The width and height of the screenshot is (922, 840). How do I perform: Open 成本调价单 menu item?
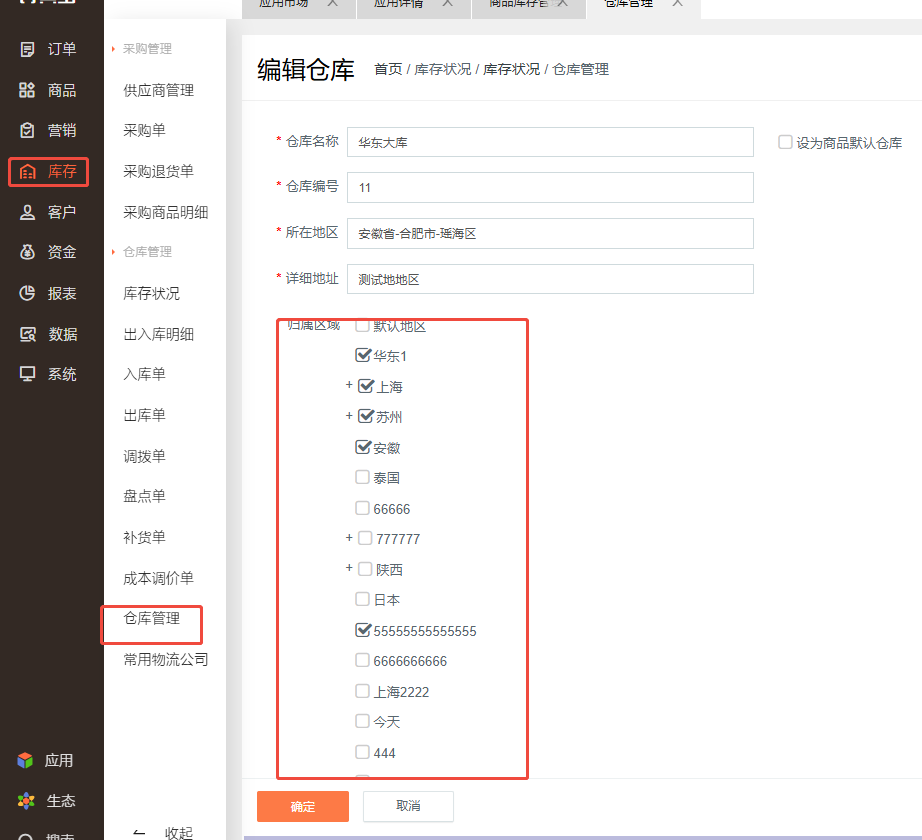[x=159, y=578]
